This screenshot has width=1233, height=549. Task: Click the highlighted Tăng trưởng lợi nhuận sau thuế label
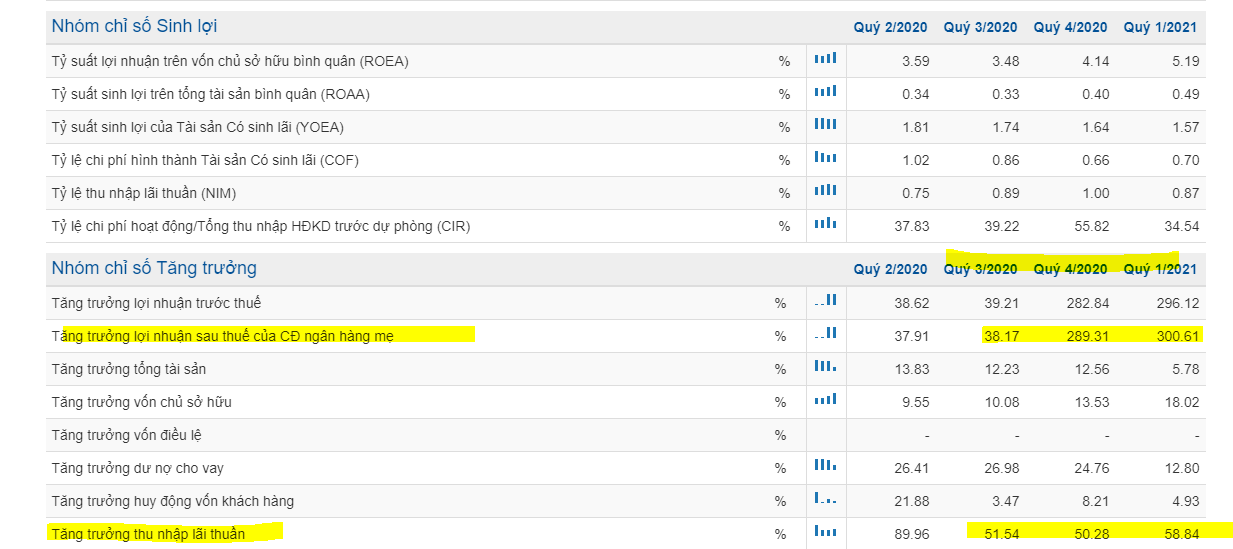(x=223, y=336)
